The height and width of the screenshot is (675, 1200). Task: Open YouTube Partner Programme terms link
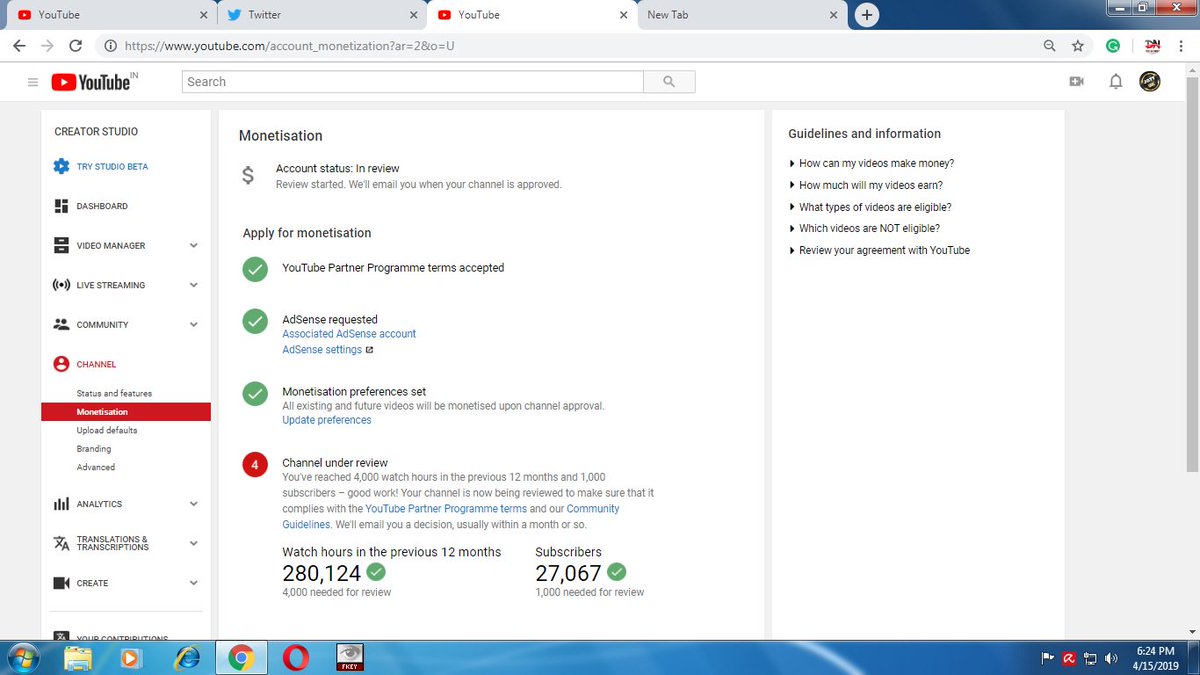(x=446, y=509)
